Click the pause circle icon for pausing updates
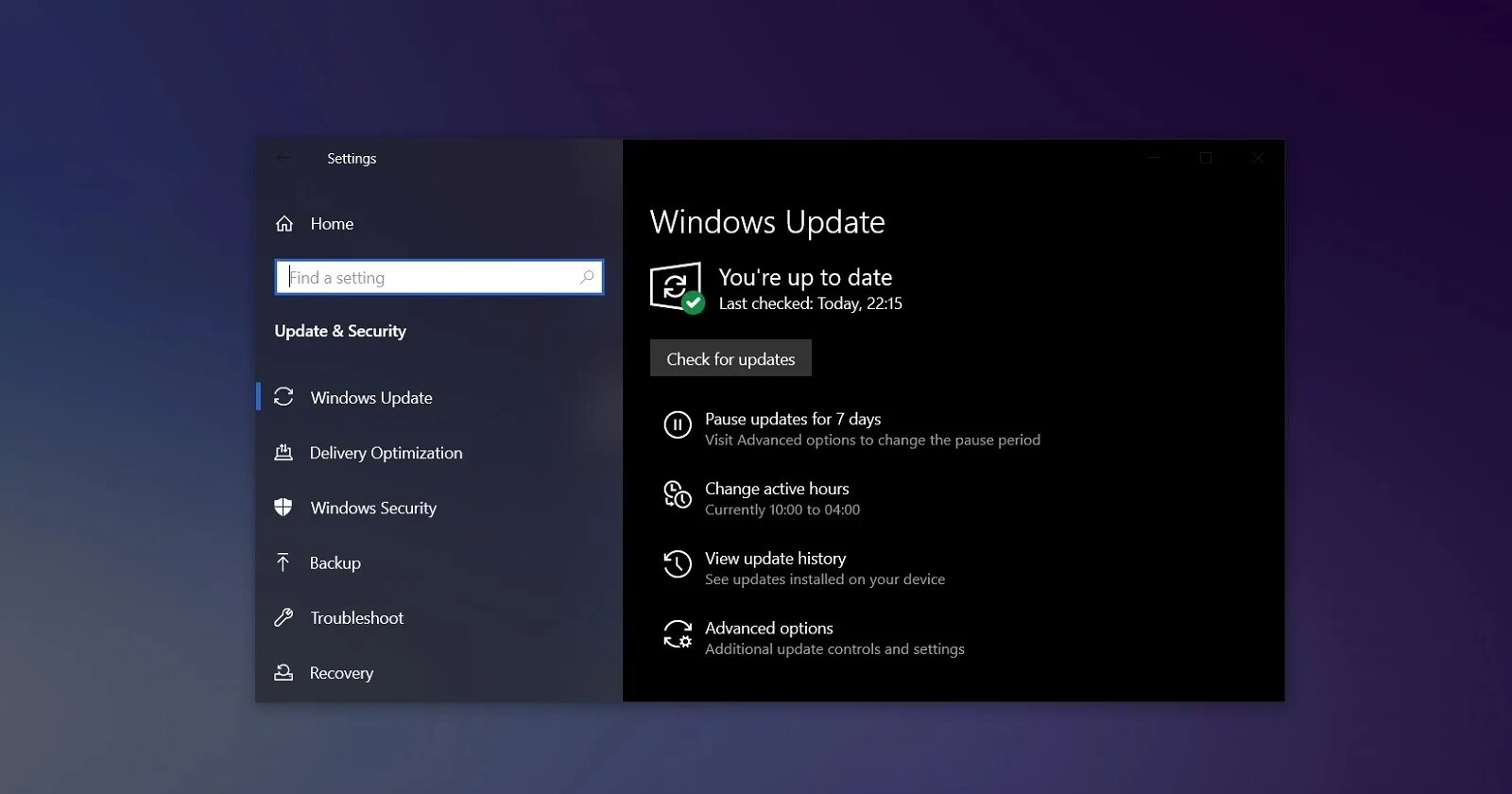This screenshot has width=1512, height=794. pos(678,425)
